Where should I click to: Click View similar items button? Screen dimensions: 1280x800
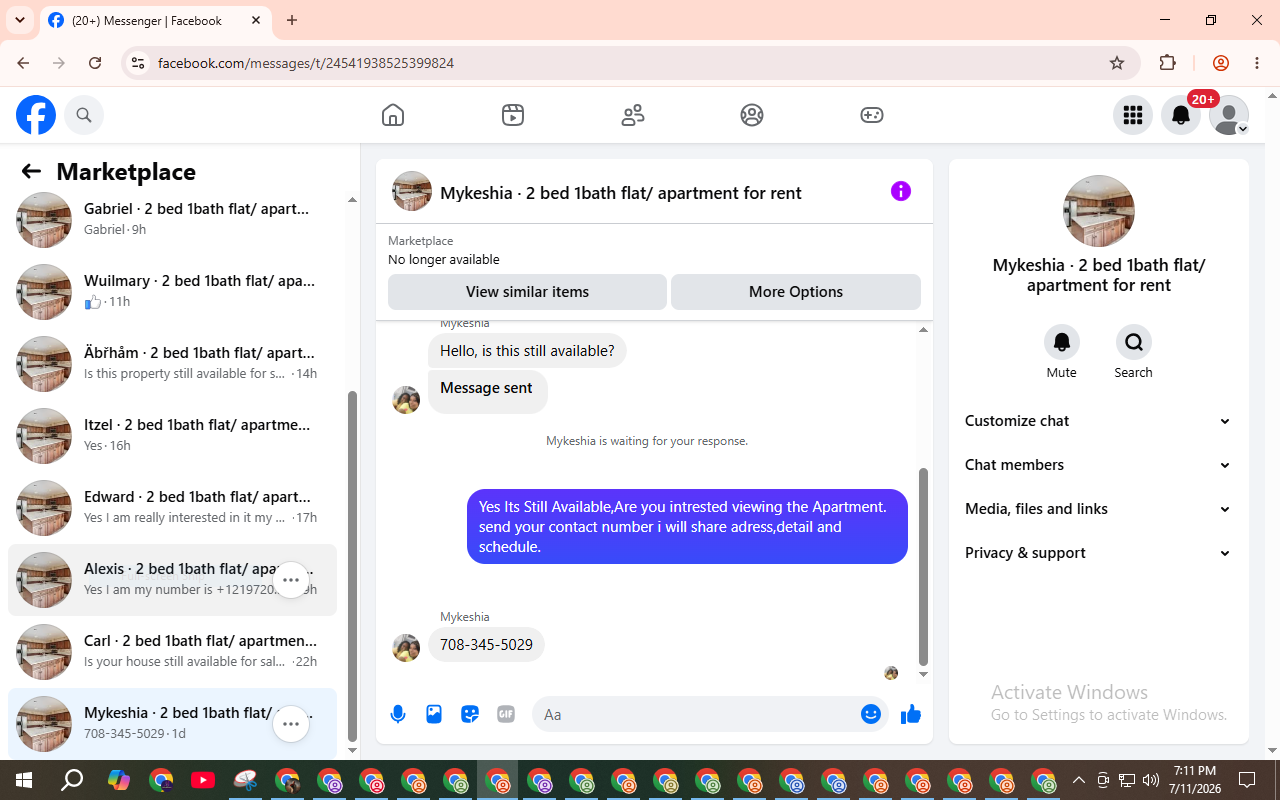coord(527,292)
